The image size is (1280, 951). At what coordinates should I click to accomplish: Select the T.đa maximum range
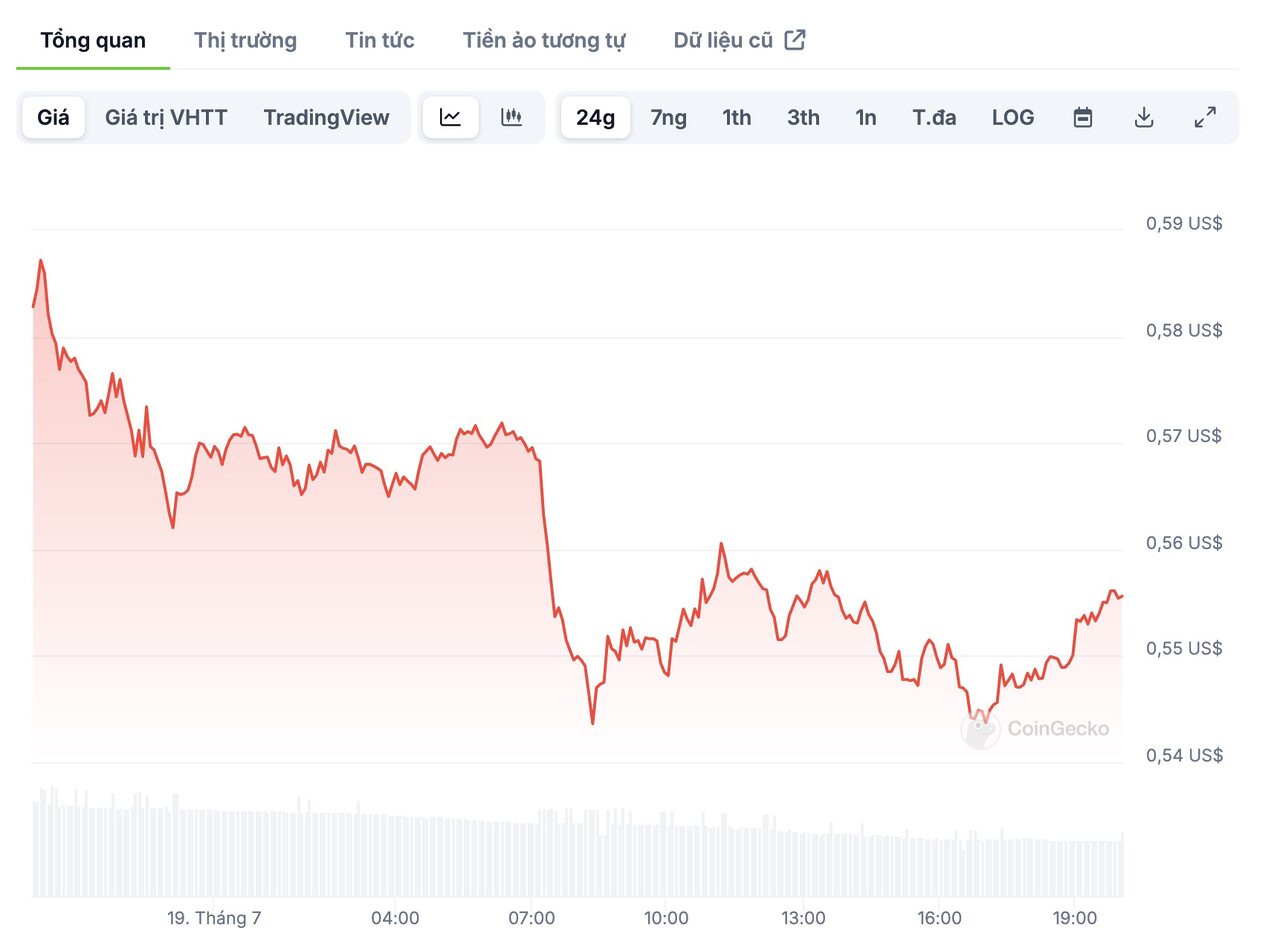[934, 117]
